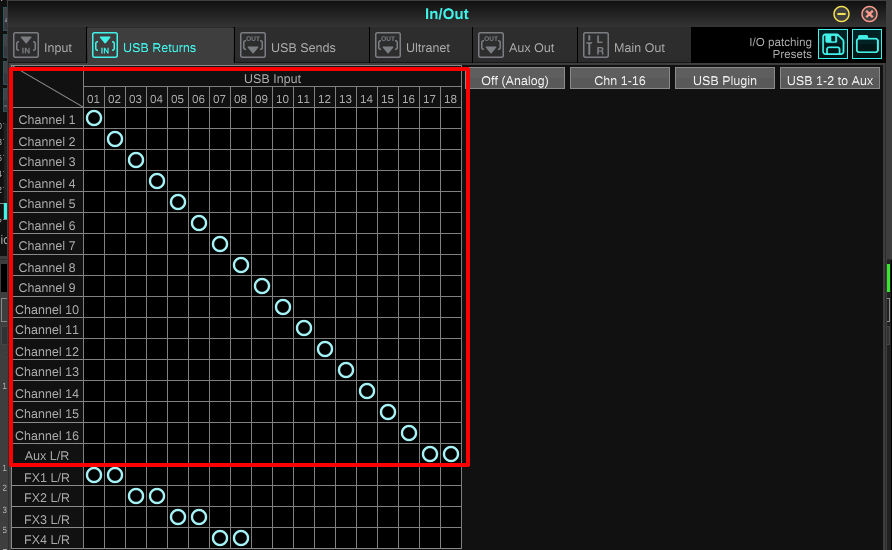This screenshot has height=550, width=892.
Task: Load an I/O patching preset from folder
Action: pos(866,45)
